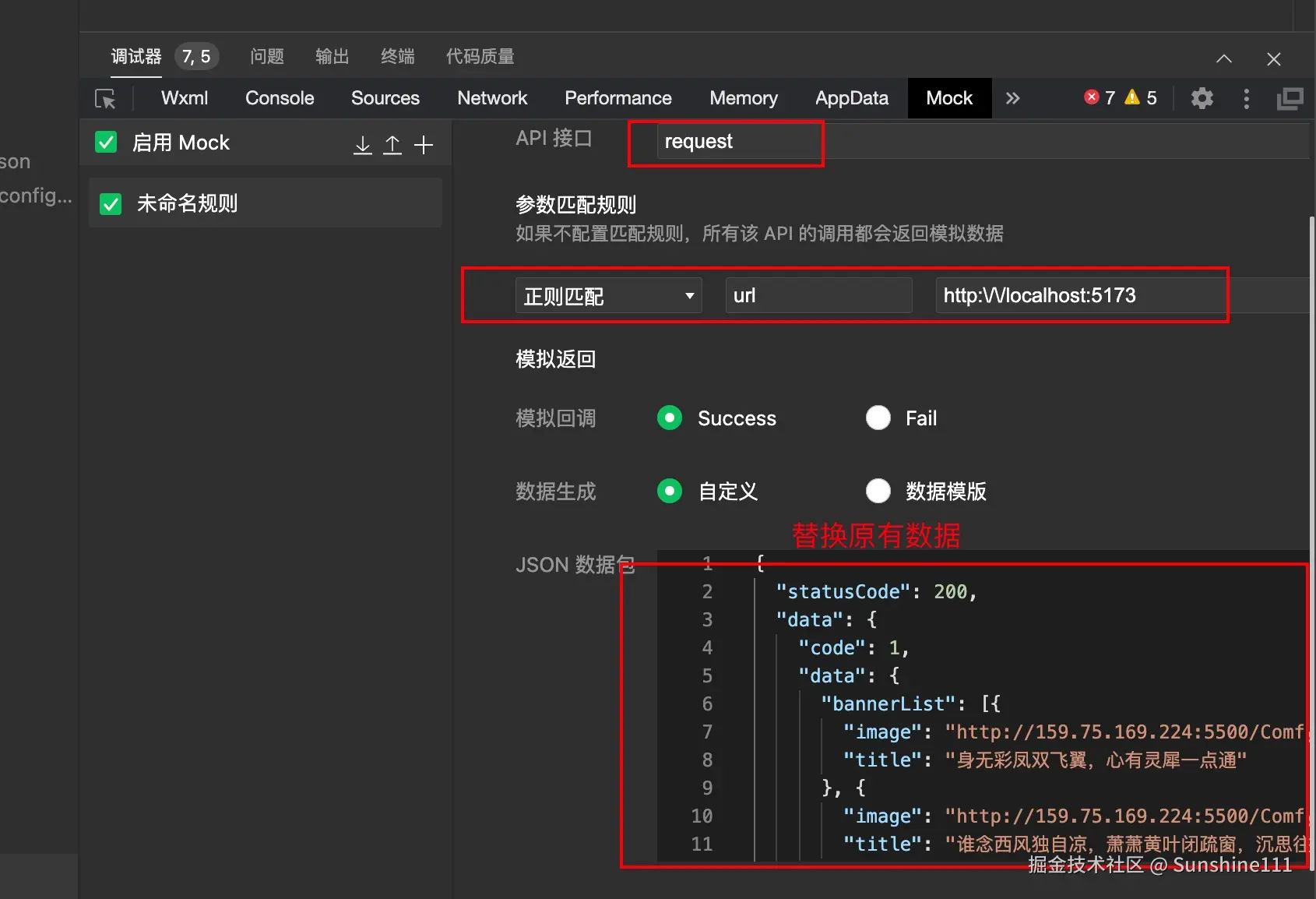The width and height of the screenshot is (1316, 899).
Task: Switch to the AppData tab
Action: (x=852, y=98)
